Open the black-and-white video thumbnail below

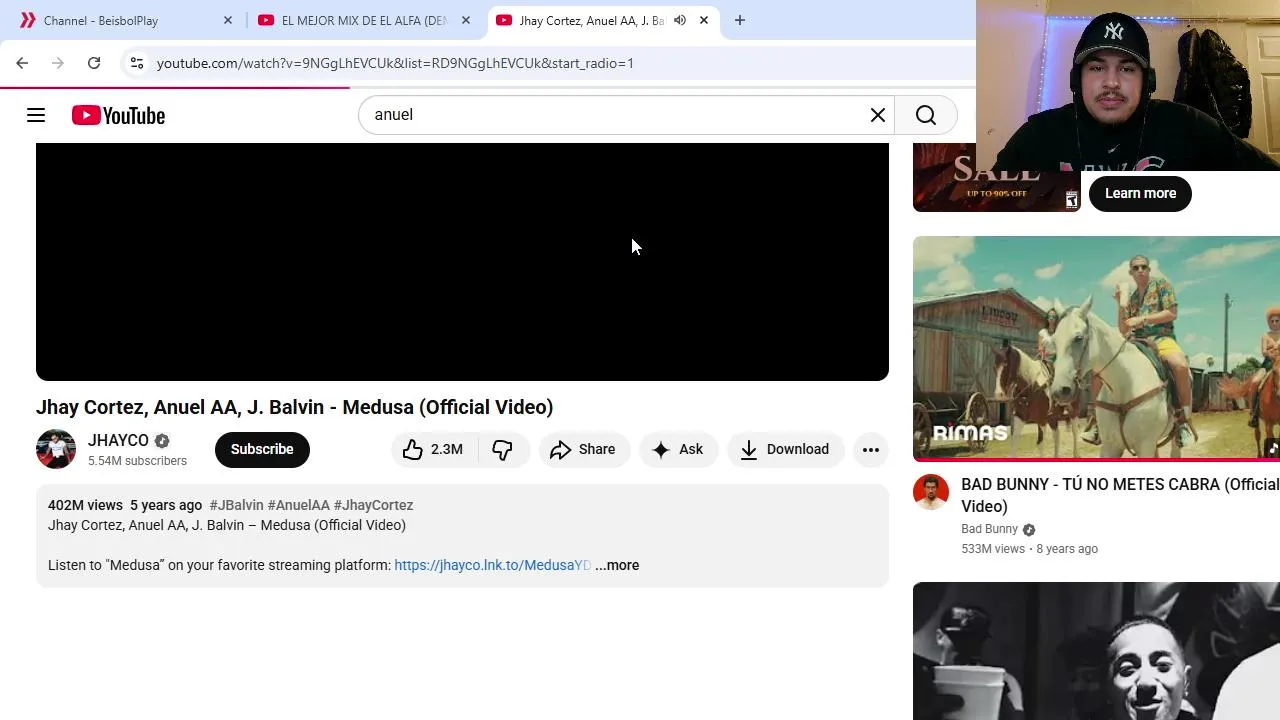coord(1096,651)
